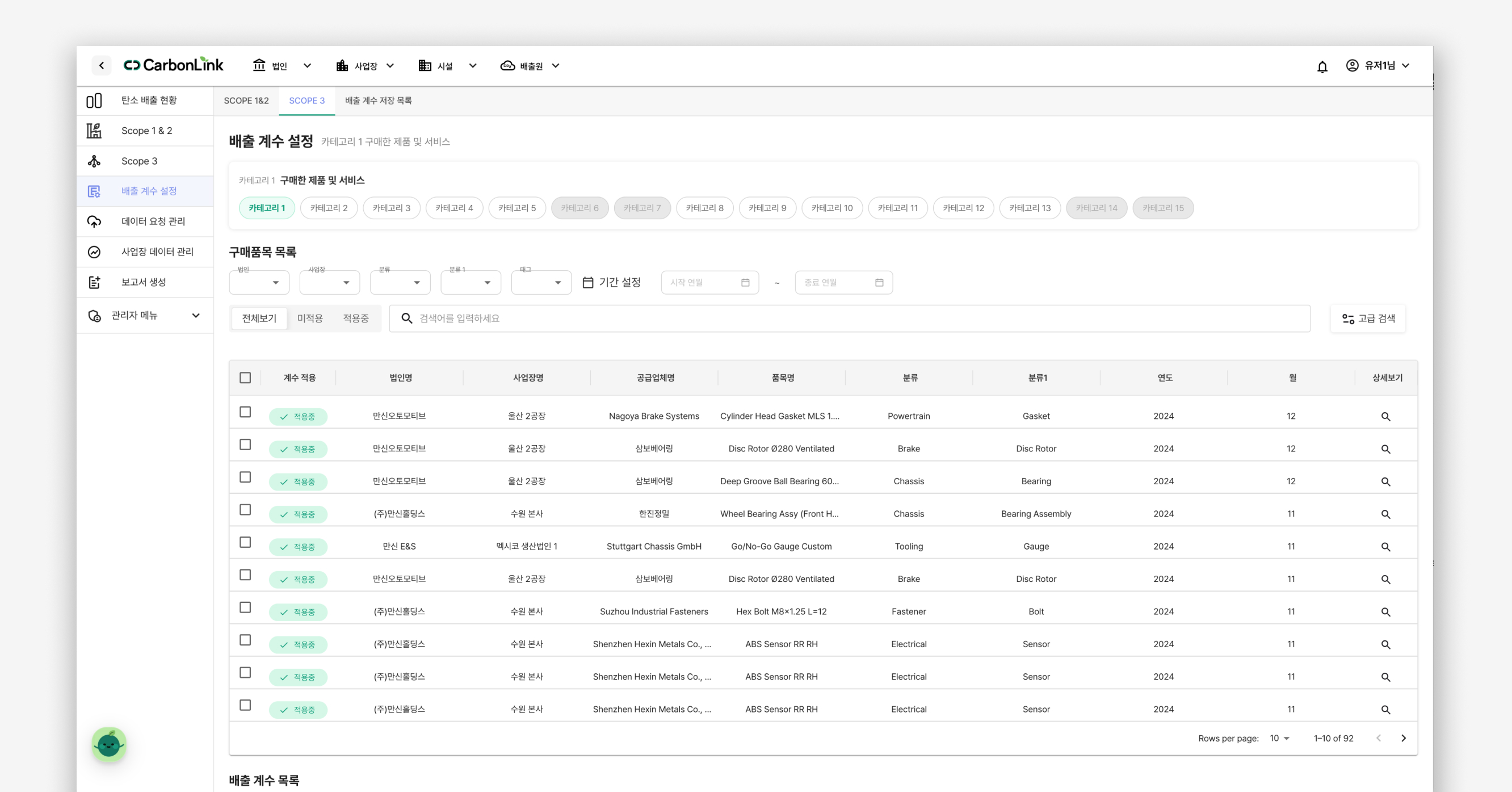Open the 배출원 dropdown in top navigation

[530, 66]
